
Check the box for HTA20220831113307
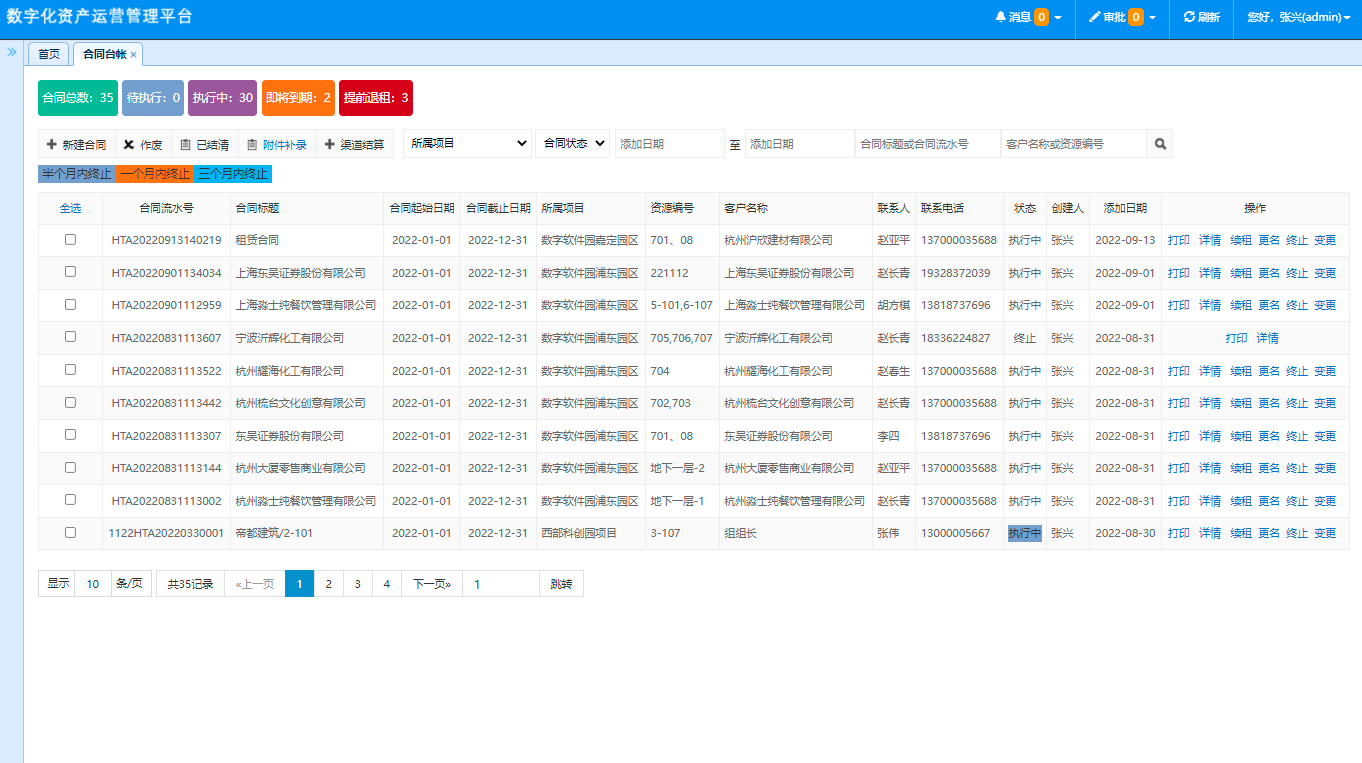(x=70, y=434)
